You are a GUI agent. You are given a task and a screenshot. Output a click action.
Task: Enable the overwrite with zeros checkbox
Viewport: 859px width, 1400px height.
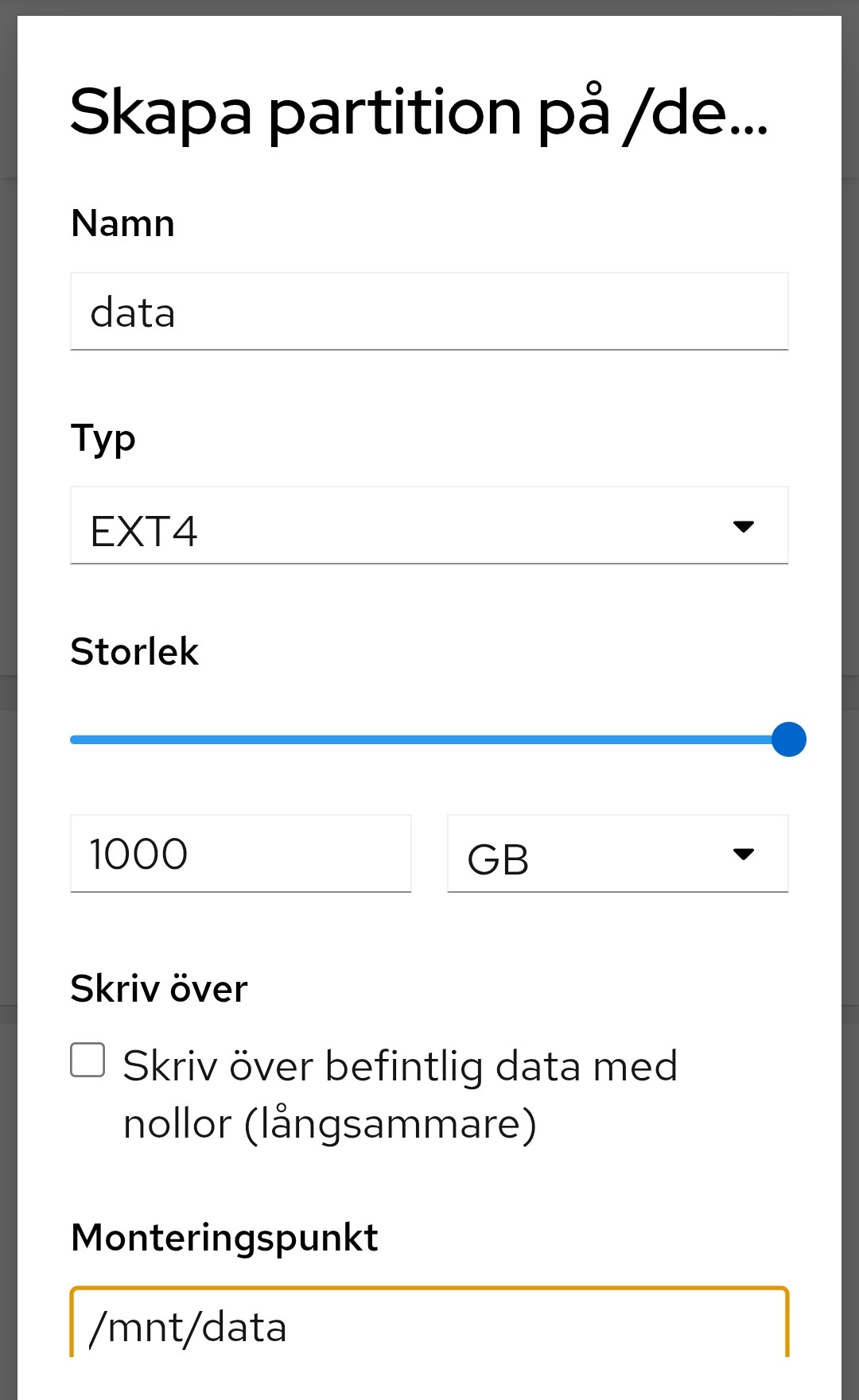[87, 1060]
